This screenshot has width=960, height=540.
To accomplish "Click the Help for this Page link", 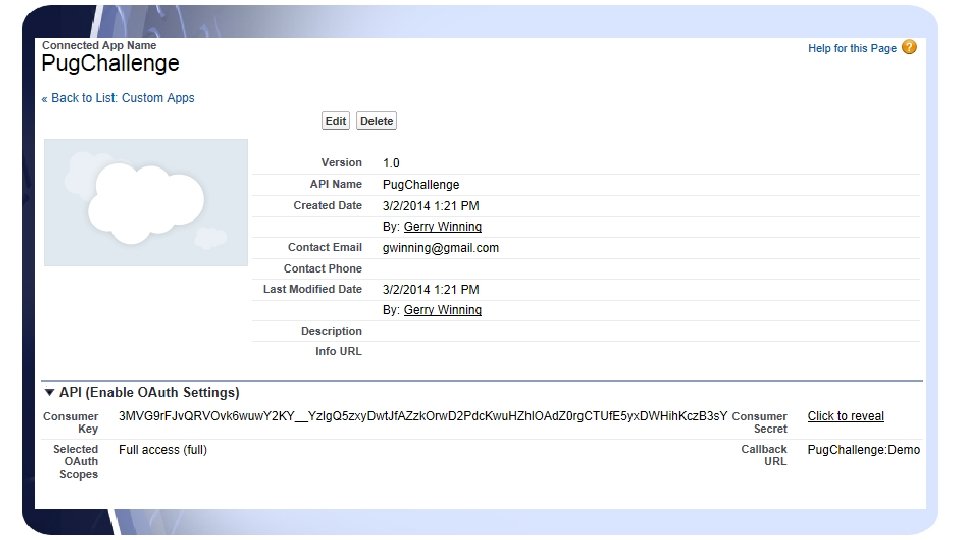I will point(852,48).
